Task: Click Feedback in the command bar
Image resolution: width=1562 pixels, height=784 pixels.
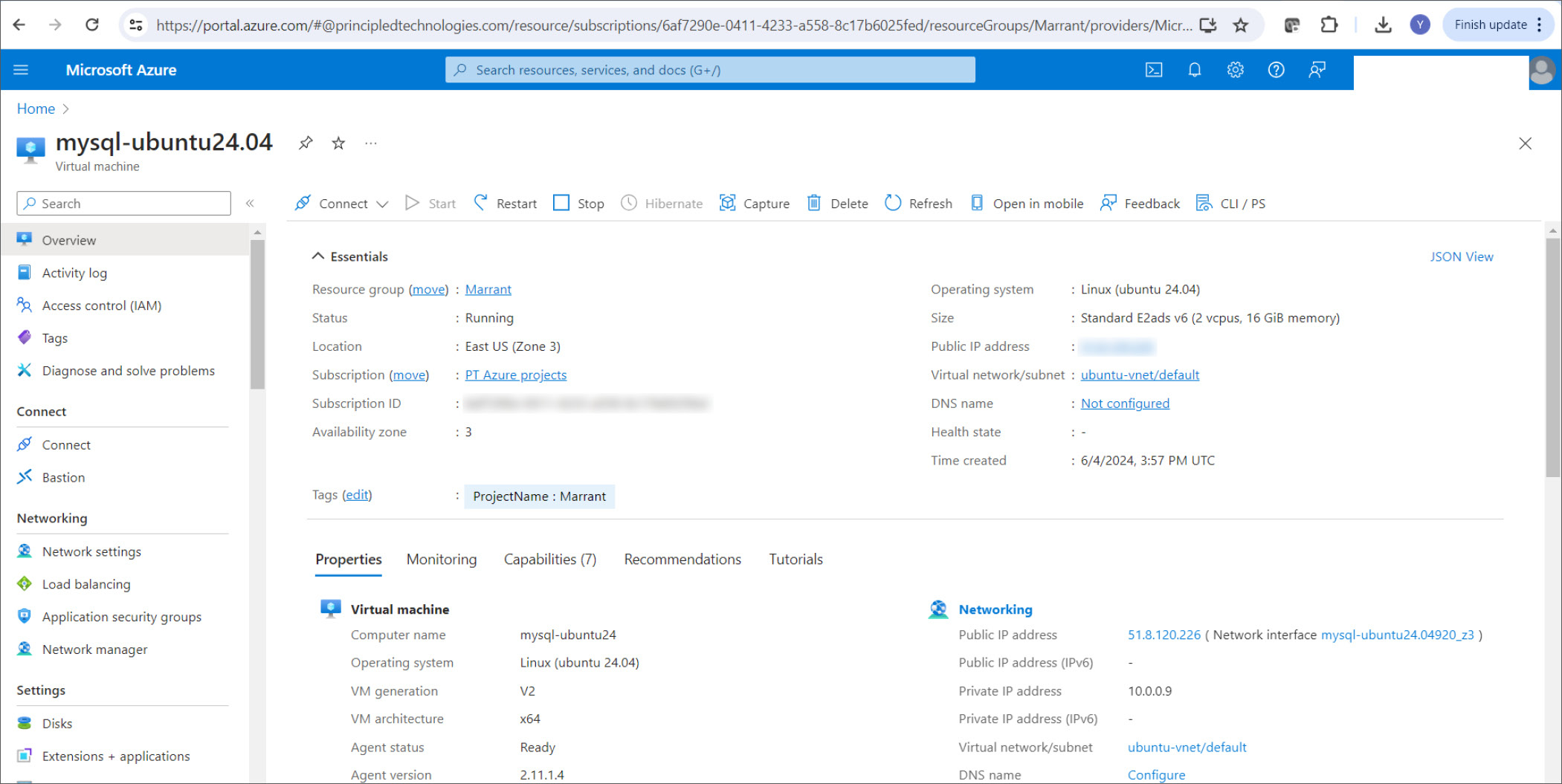Action: 1140,203
